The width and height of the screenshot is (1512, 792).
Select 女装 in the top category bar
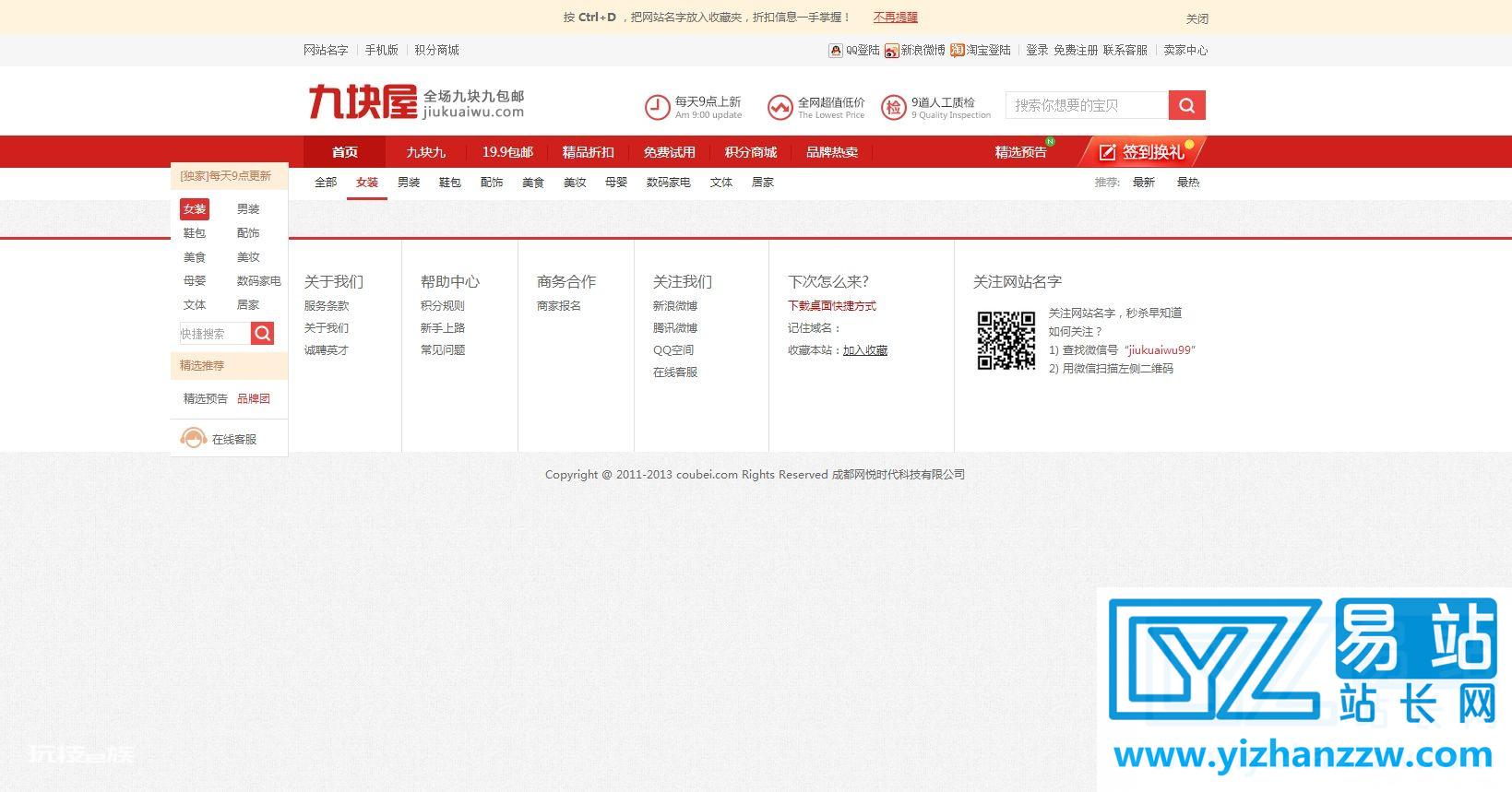click(367, 183)
